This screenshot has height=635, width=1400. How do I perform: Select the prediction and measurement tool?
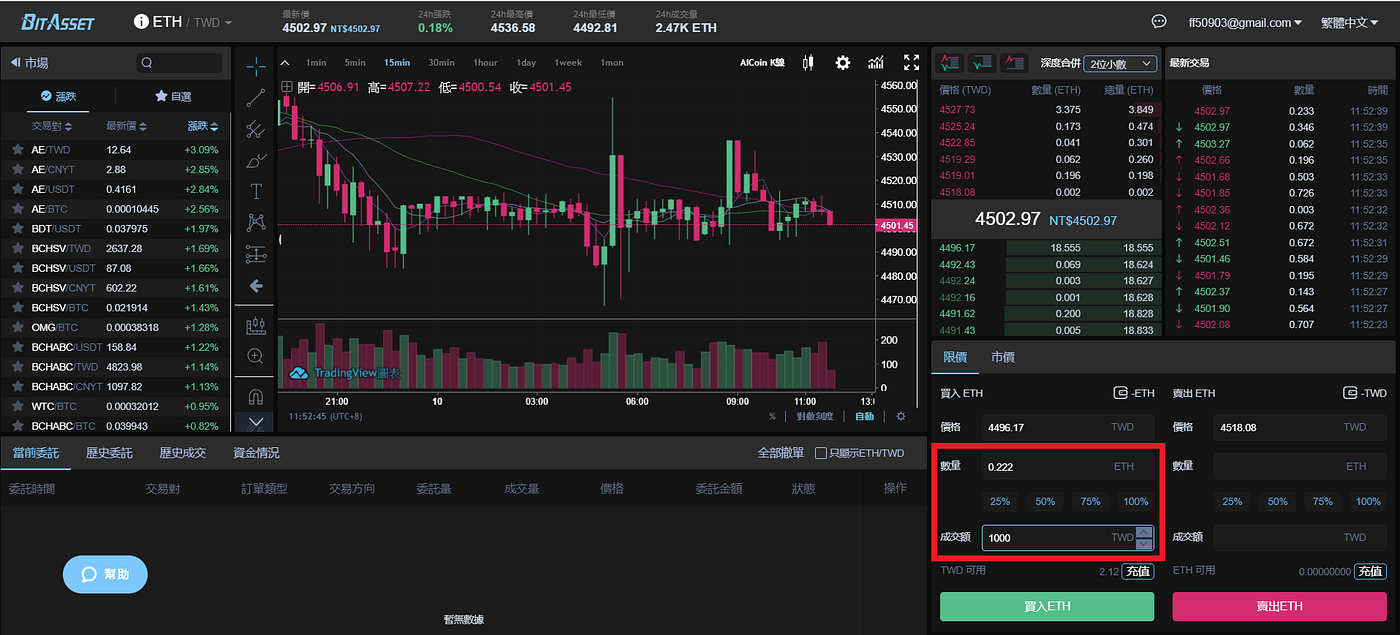coord(256,253)
